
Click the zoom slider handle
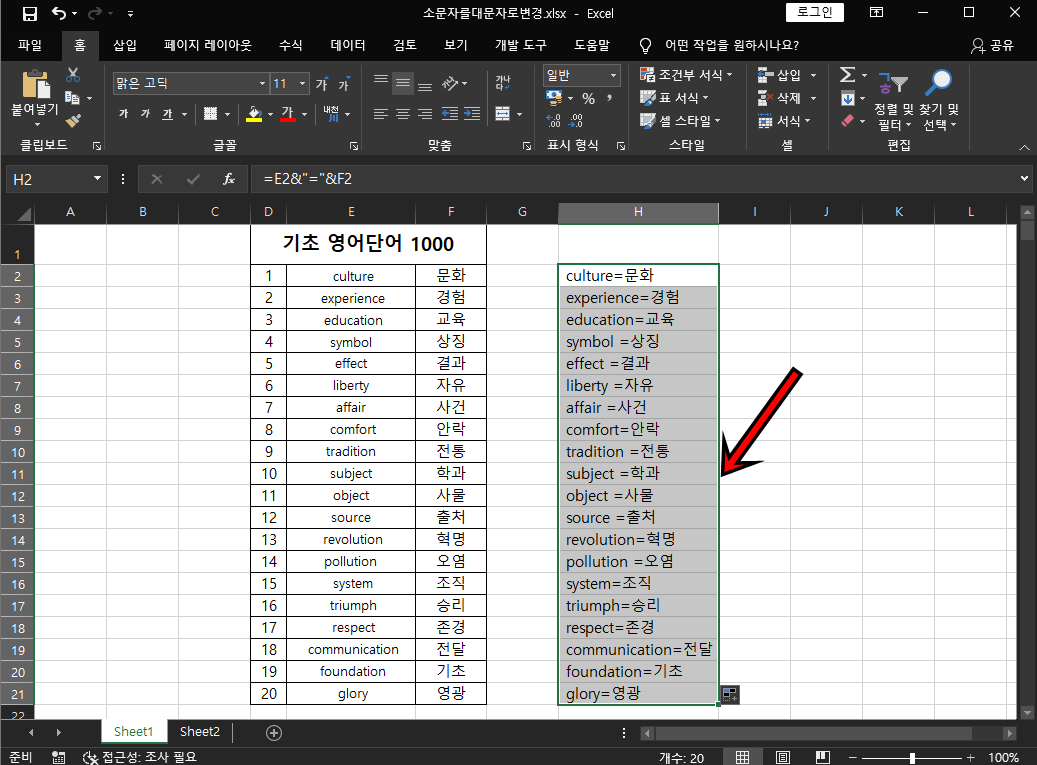pos(912,758)
